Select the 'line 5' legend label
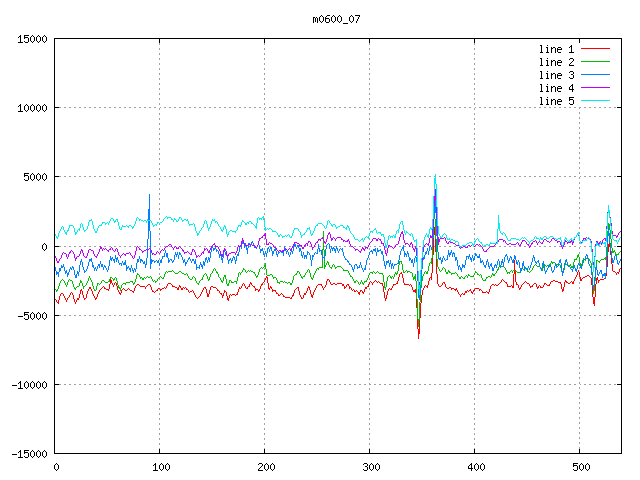640x480 pixels. tap(556, 101)
